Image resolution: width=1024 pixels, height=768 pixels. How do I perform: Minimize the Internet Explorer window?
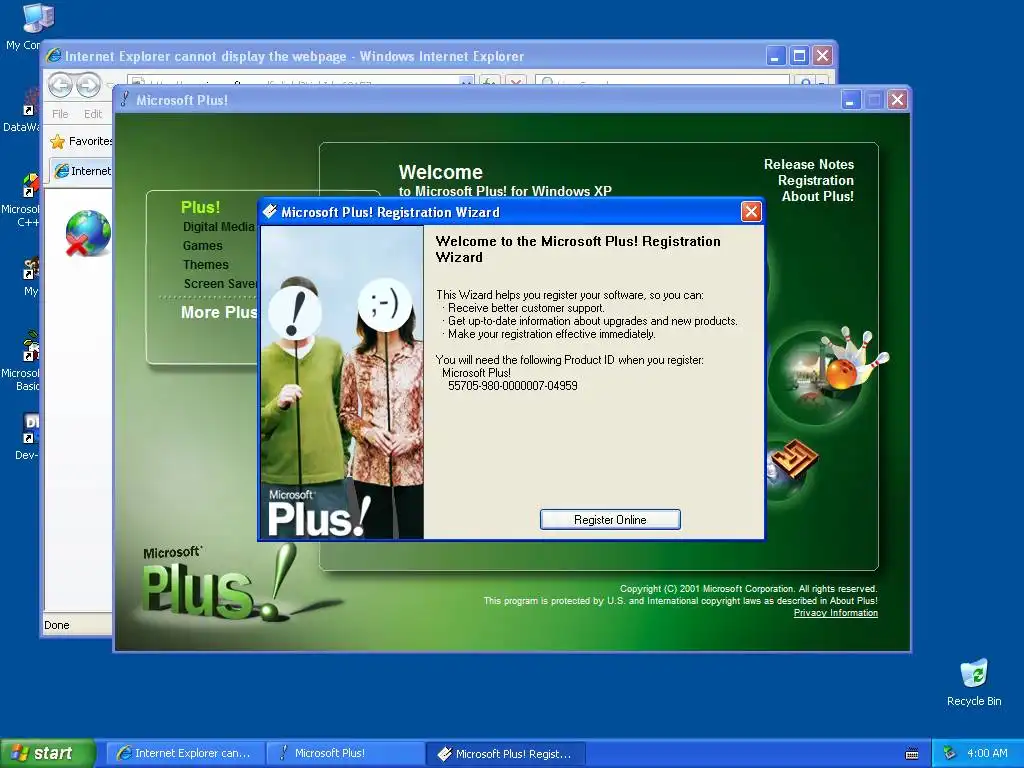(775, 56)
